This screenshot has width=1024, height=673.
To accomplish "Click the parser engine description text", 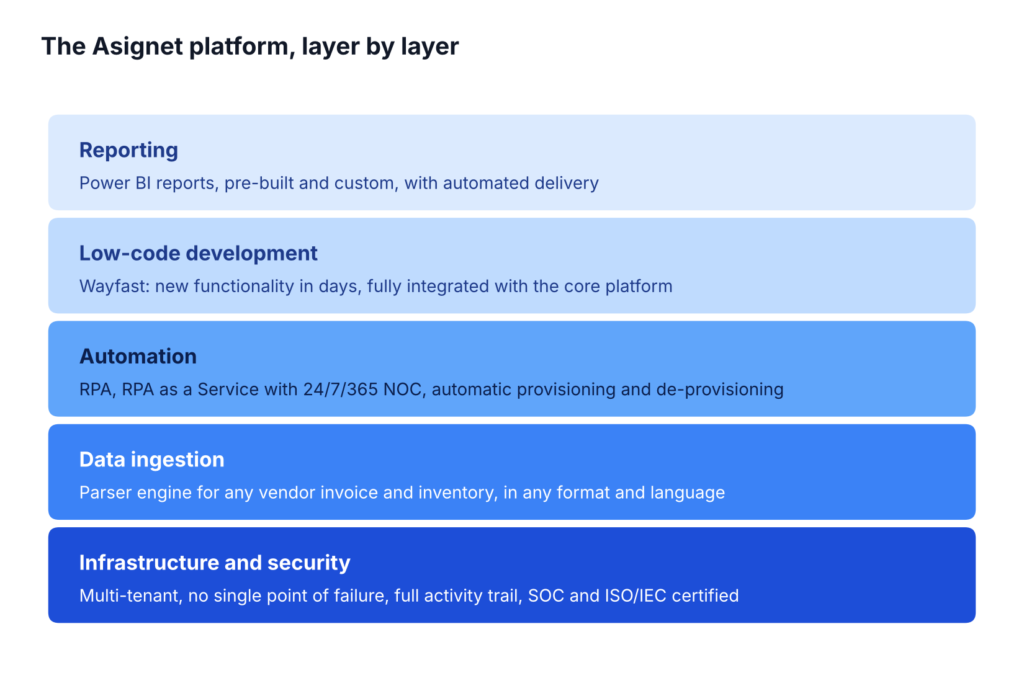I will (402, 492).
